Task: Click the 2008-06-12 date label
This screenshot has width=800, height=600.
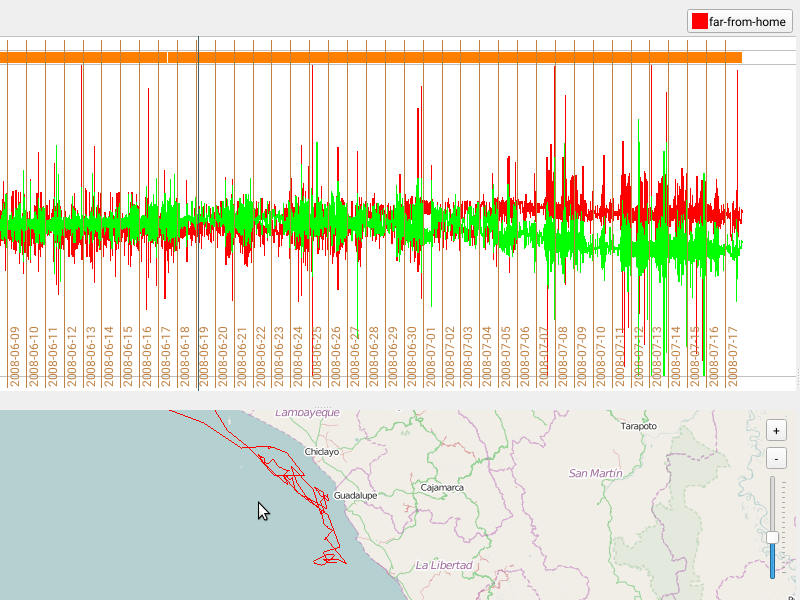Action: click(x=71, y=357)
